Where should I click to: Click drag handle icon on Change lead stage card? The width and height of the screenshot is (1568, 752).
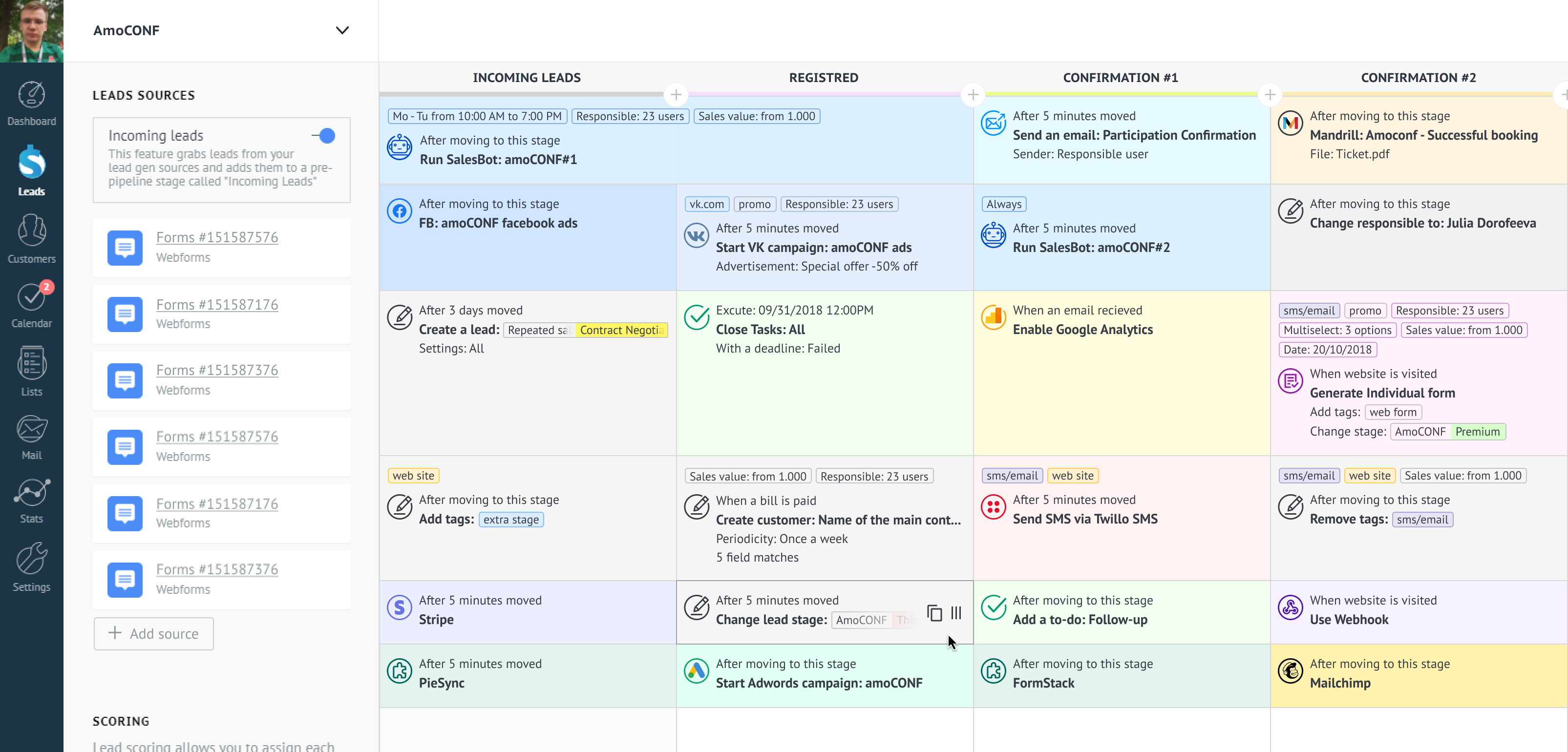click(x=956, y=613)
